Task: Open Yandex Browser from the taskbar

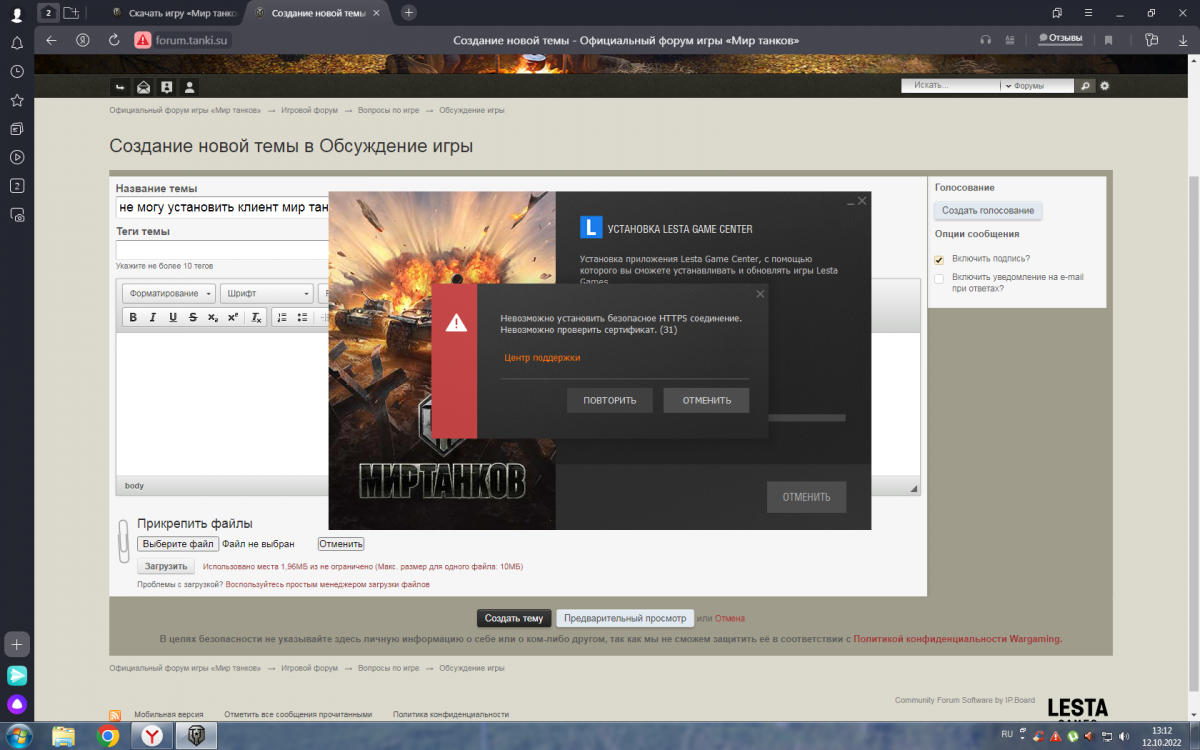Action: coord(152,736)
